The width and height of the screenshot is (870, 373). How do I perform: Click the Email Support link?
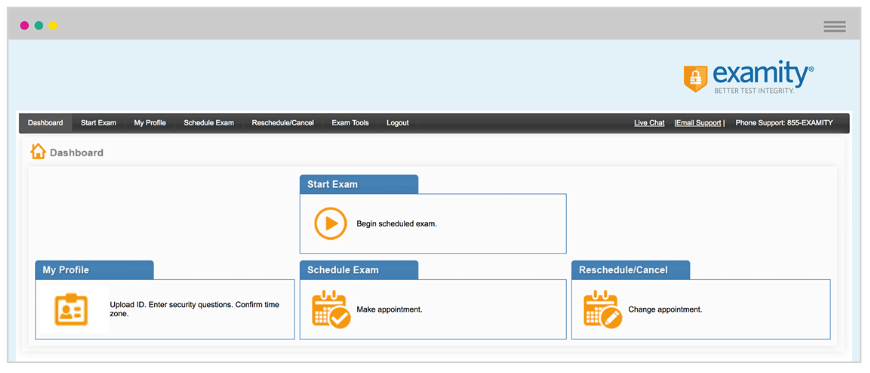[x=699, y=123]
